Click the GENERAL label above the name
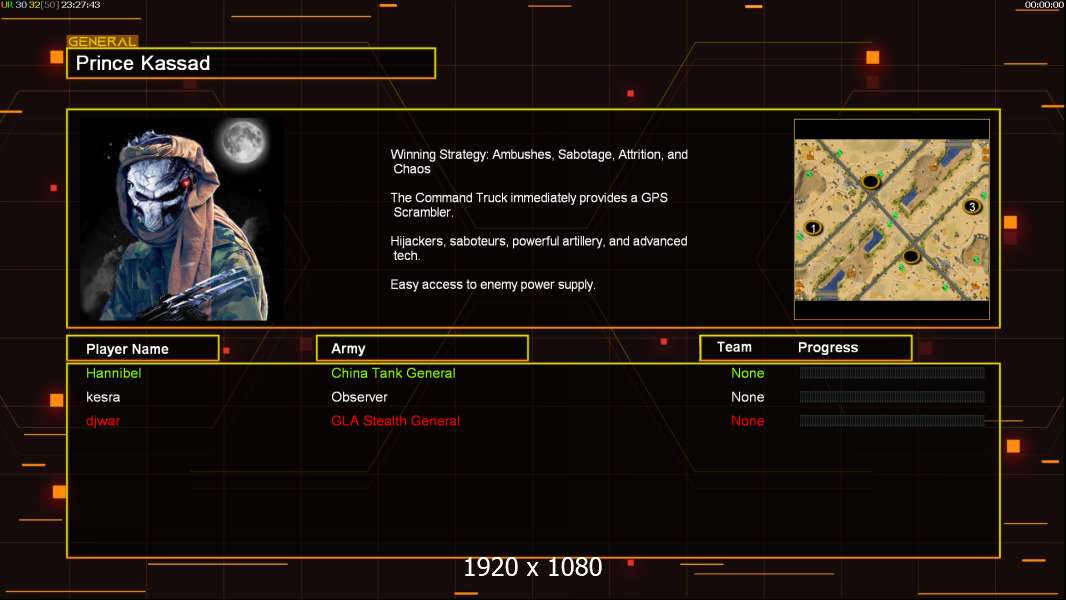This screenshot has width=1066, height=600. 102,41
